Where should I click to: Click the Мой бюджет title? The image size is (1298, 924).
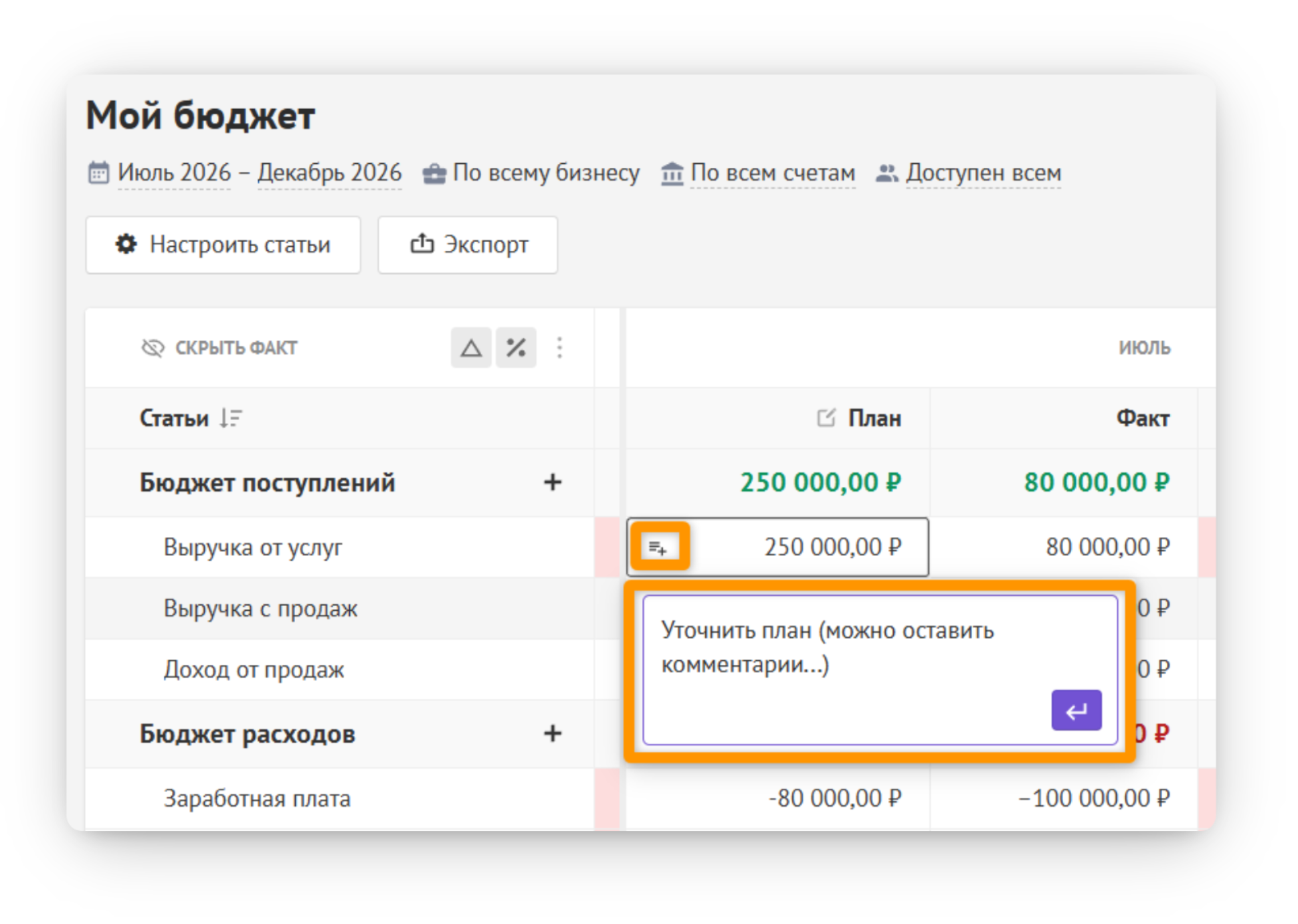pos(201,116)
